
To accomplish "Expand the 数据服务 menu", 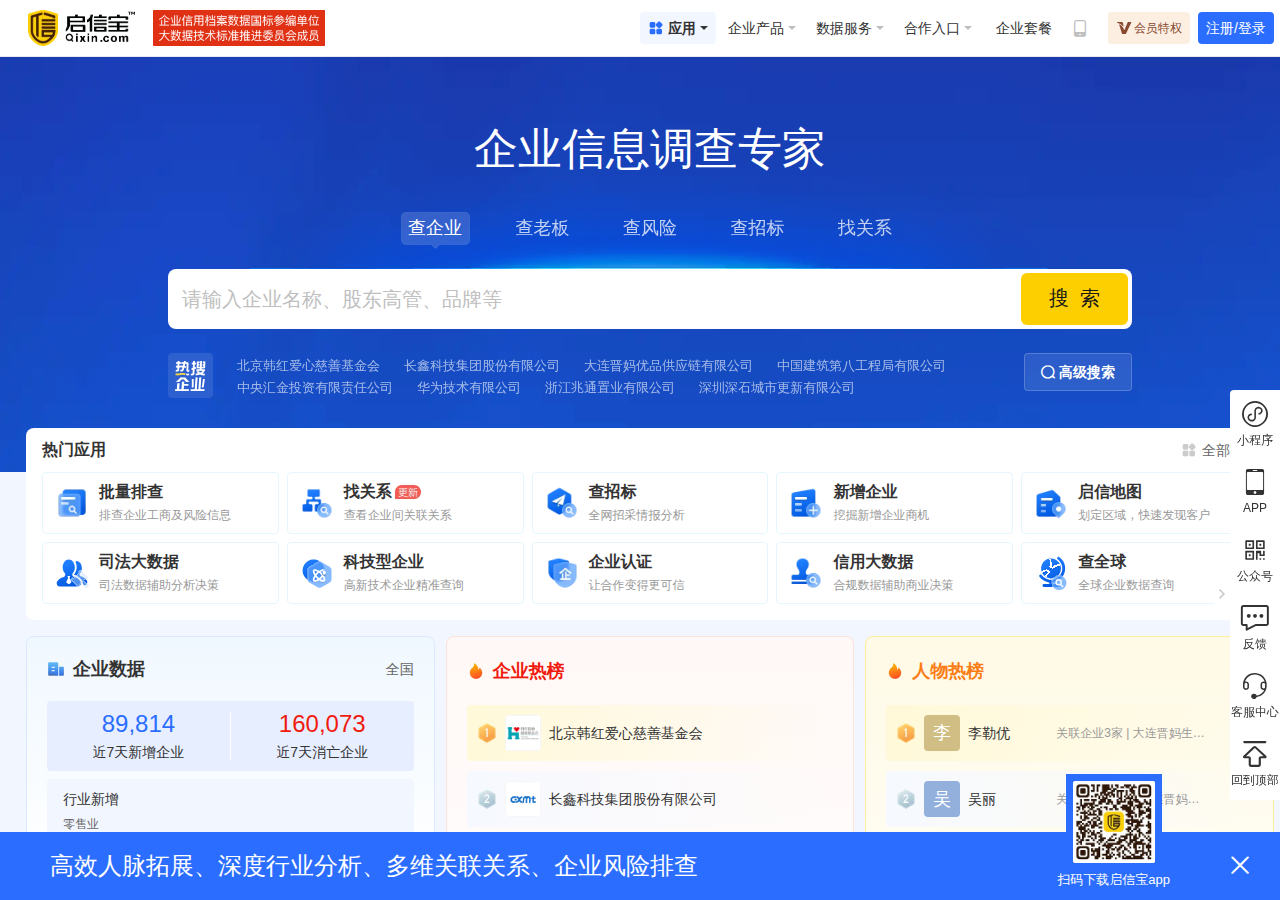I will coord(850,28).
